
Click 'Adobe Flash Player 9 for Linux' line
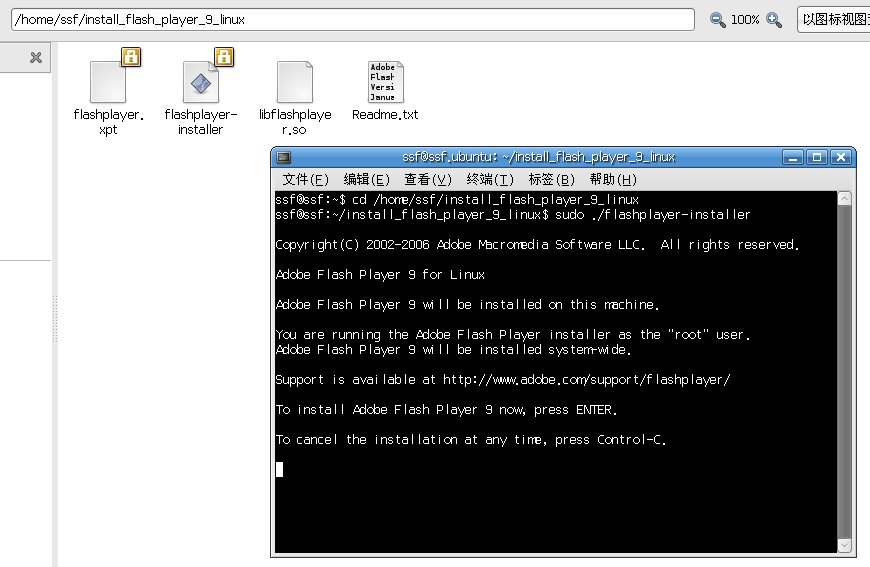point(380,275)
